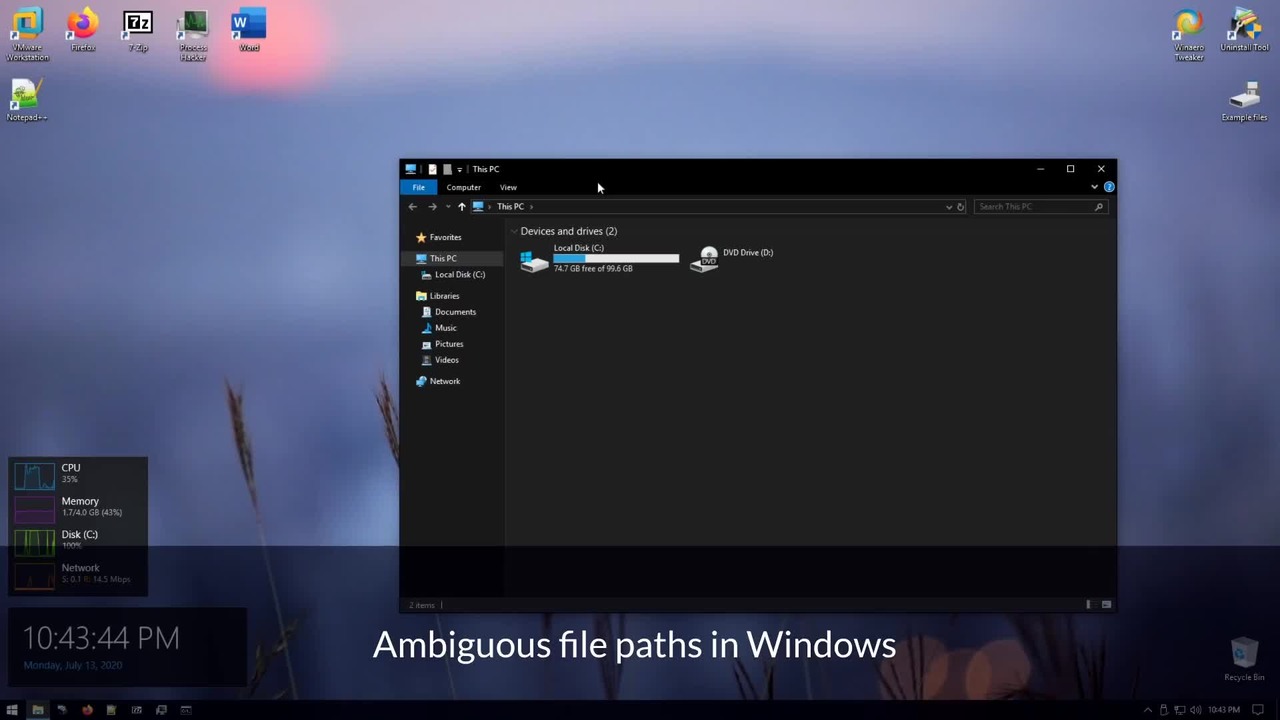Open the File menu

[419, 188]
